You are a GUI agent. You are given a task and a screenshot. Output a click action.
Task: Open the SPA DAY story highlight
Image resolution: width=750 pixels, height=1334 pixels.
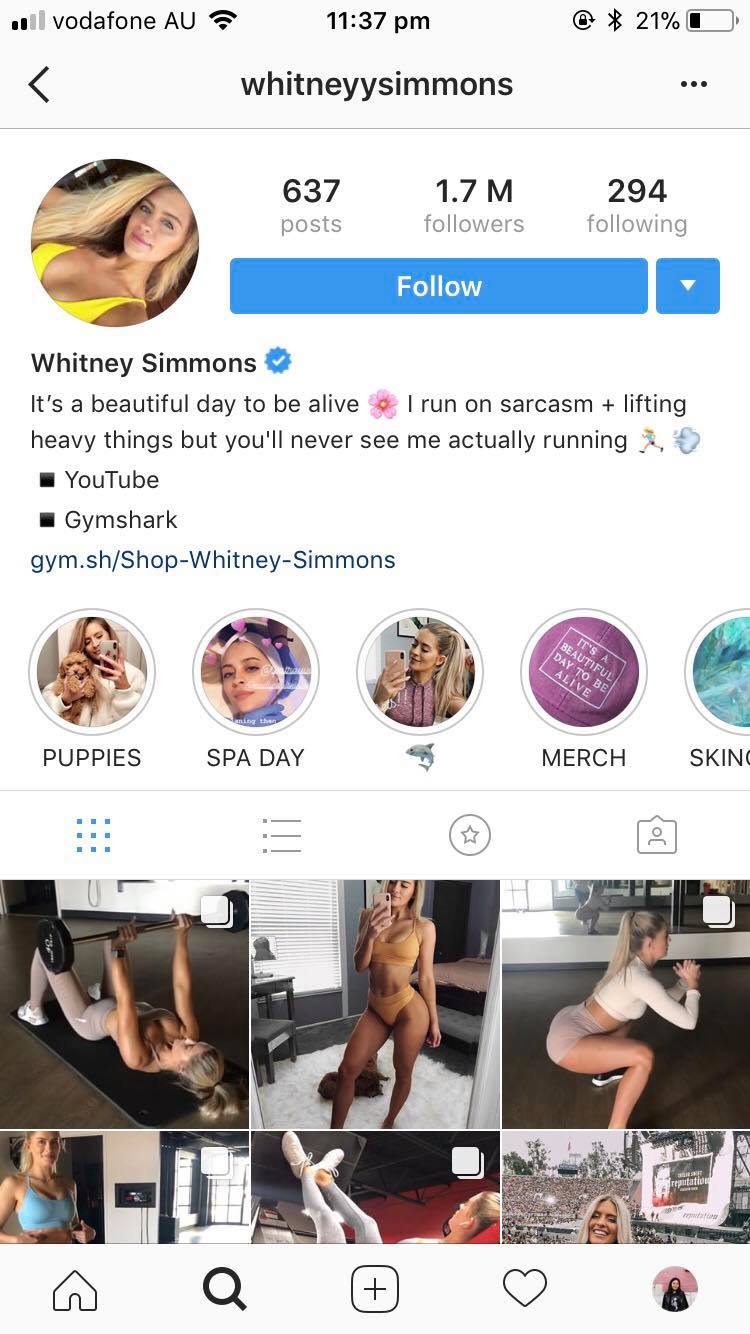point(255,690)
